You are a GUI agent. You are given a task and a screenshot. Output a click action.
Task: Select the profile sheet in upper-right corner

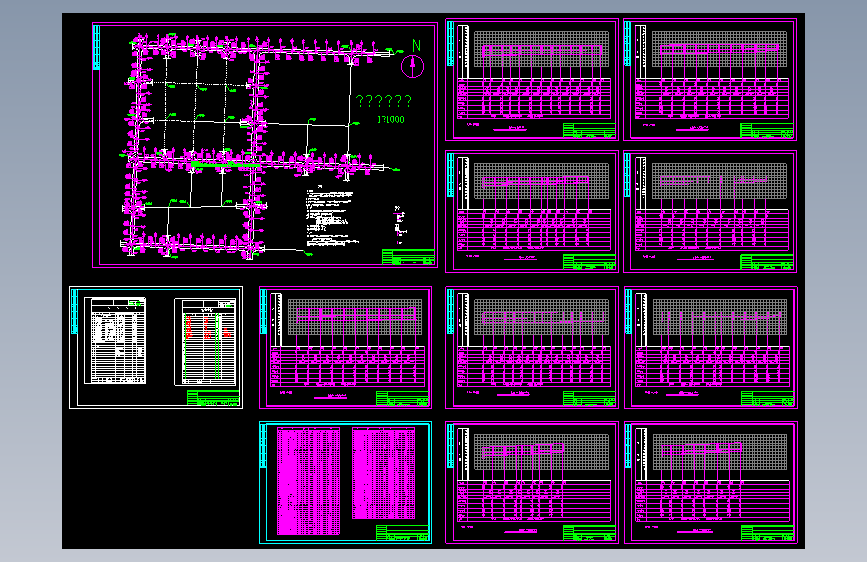710,80
